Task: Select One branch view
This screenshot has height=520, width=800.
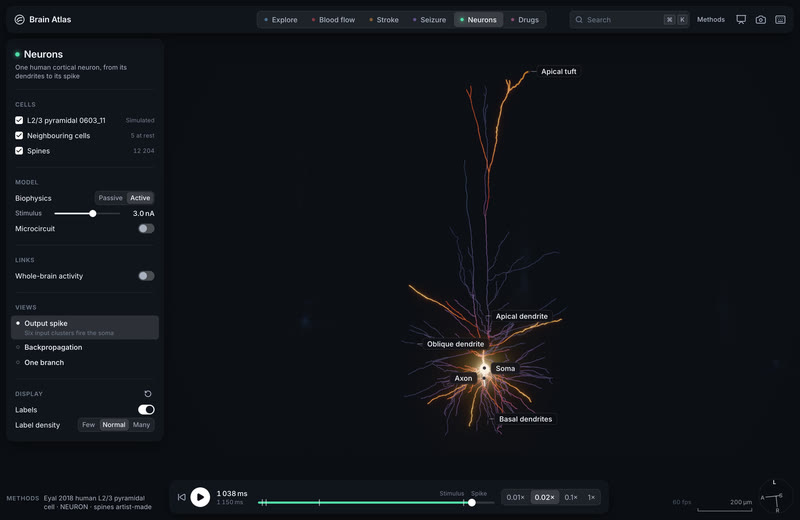Action: 44,363
